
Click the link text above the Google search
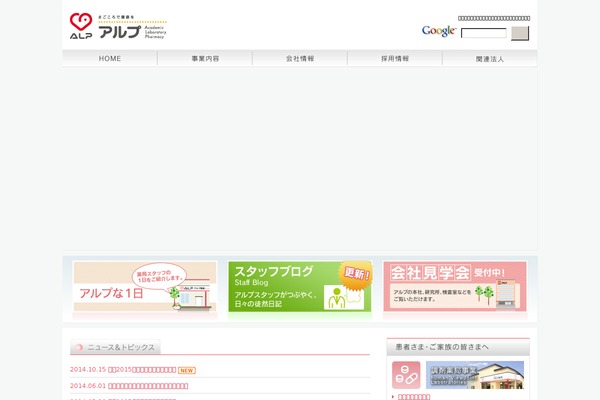494,18
